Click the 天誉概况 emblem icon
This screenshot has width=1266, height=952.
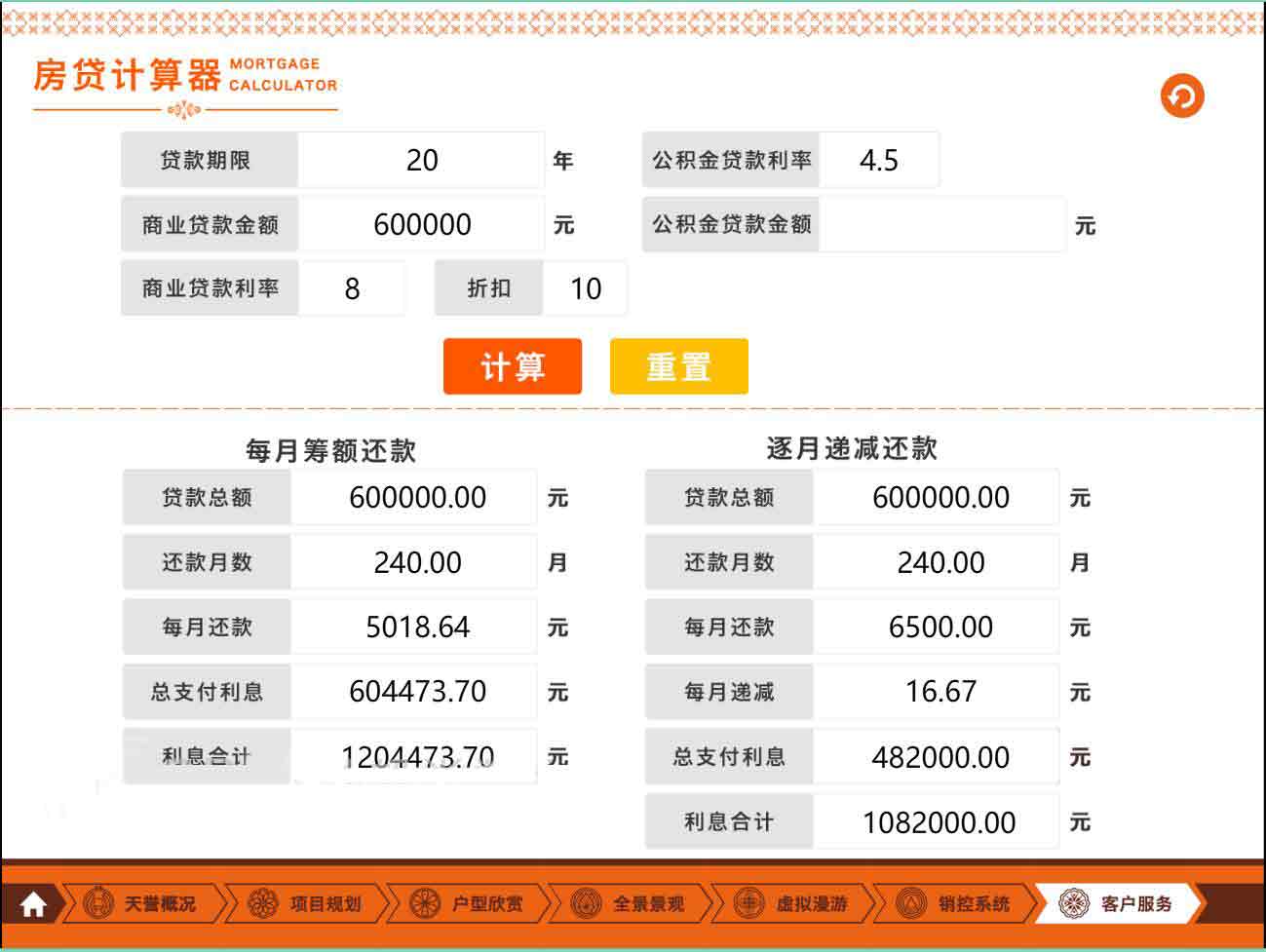(98, 904)
